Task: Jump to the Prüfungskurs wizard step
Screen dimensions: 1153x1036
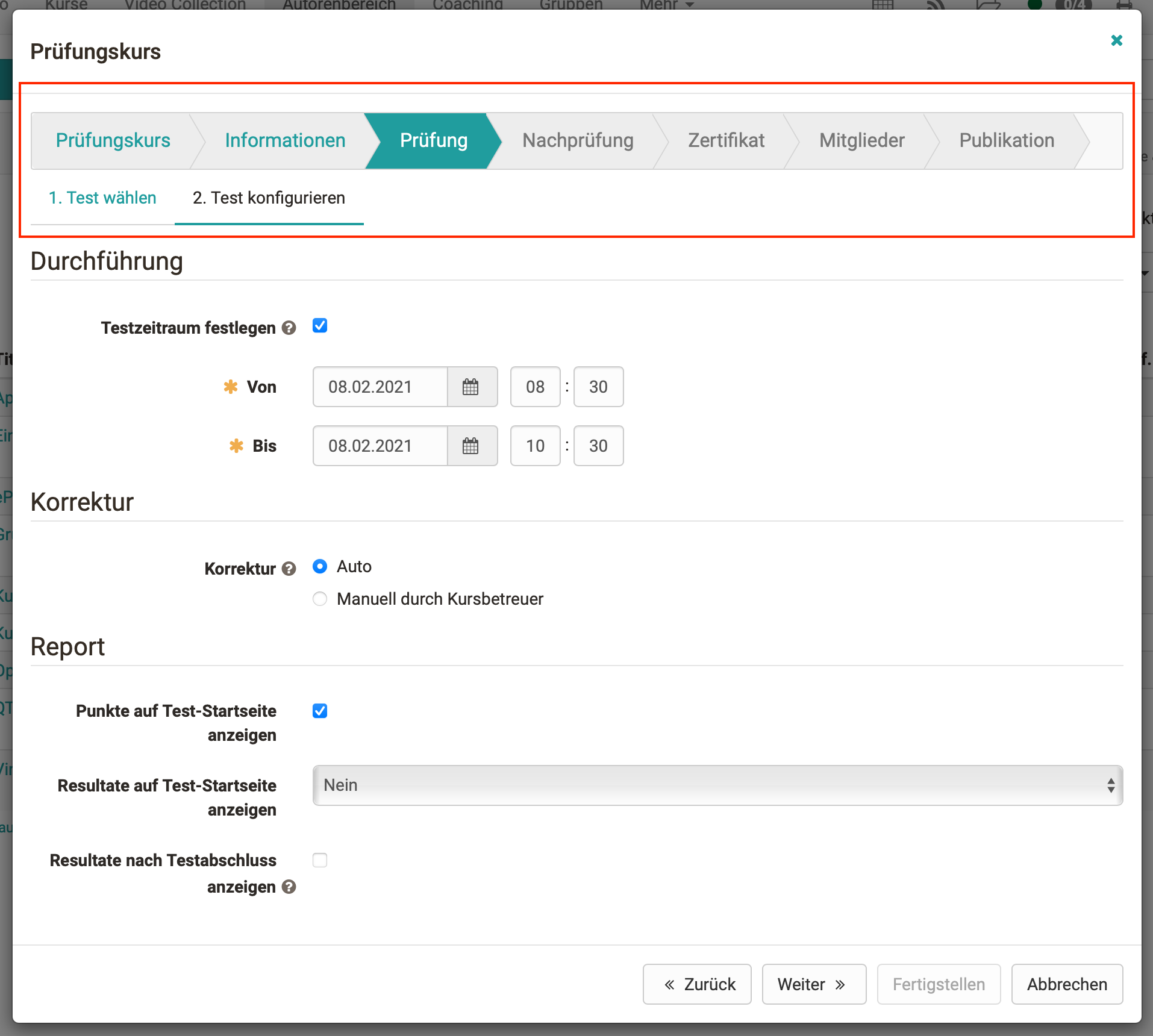Action: click(113, 140)
